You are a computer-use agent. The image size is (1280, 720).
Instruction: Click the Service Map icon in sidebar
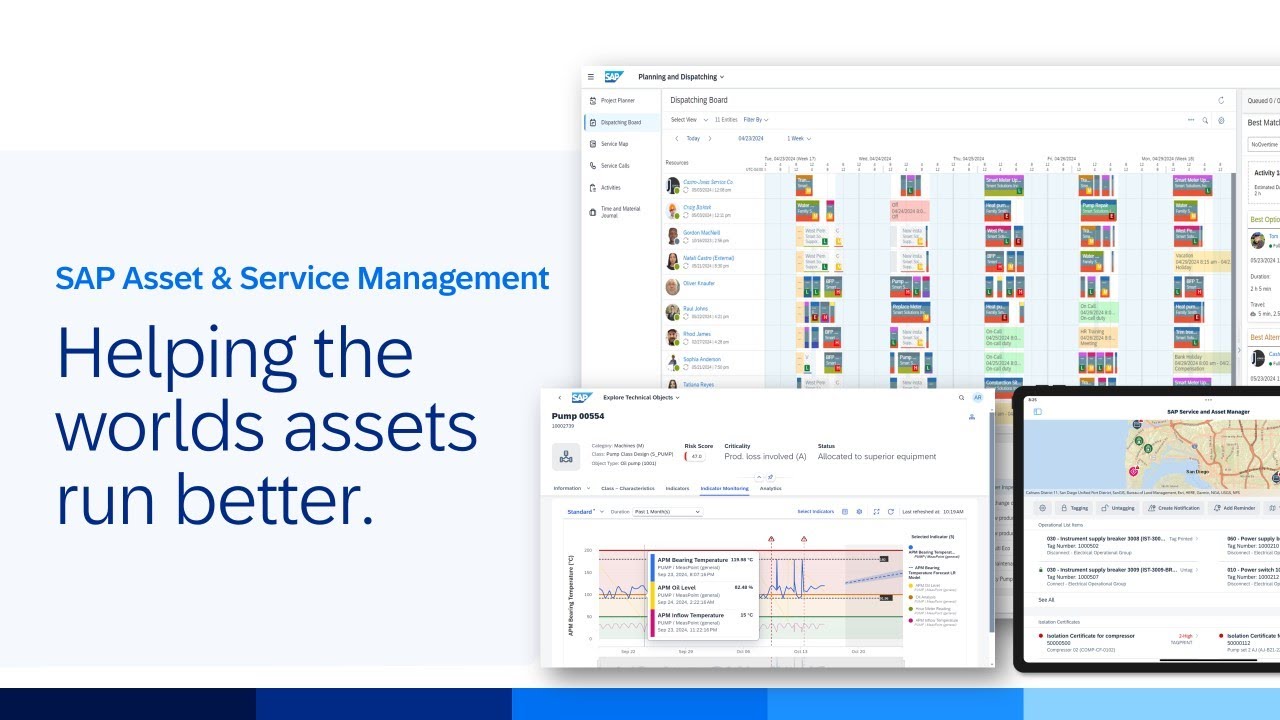[593, 144]
